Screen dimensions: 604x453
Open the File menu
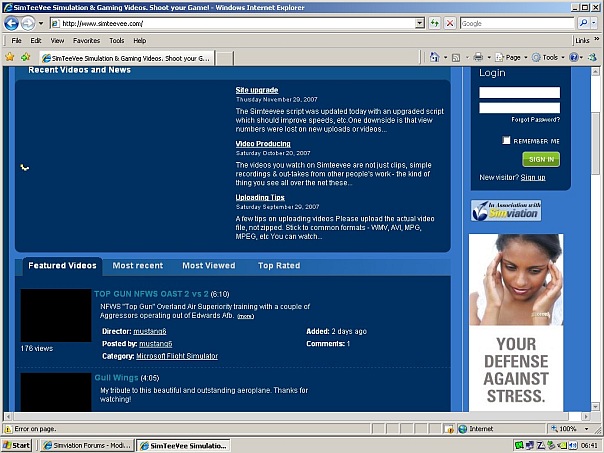16,40
